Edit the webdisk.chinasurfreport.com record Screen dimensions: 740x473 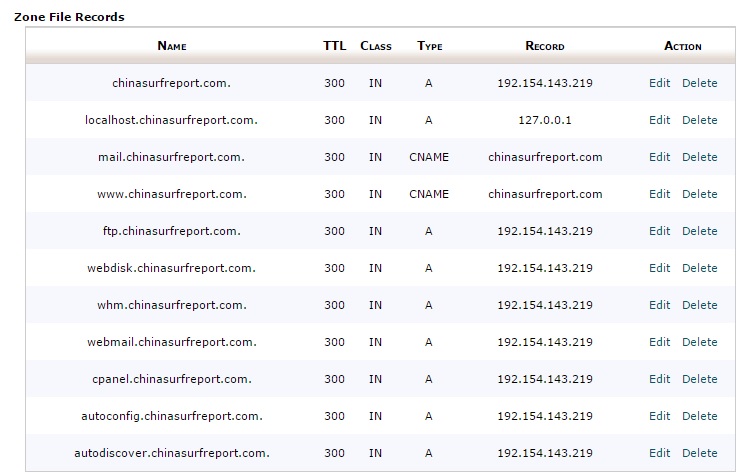pyautogui.click(x=659, y=268)
